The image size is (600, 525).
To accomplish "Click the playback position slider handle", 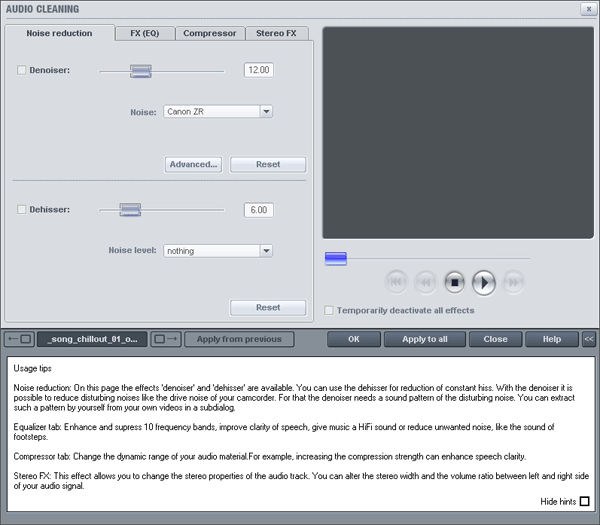I will point(336,259).
